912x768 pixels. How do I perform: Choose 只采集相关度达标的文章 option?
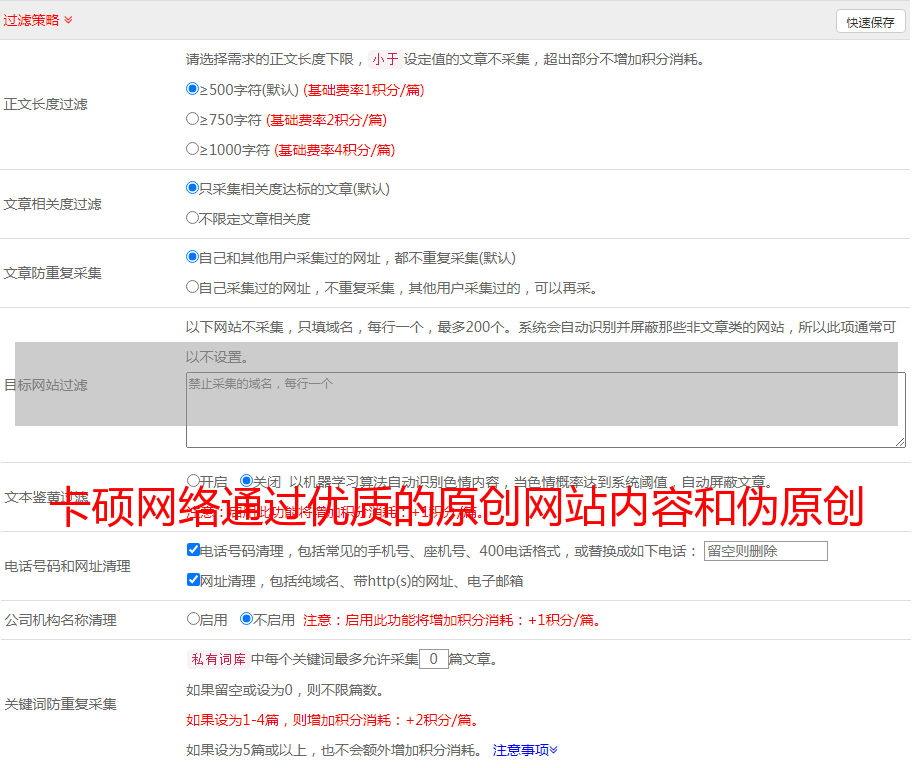click(x=193, y=188)
